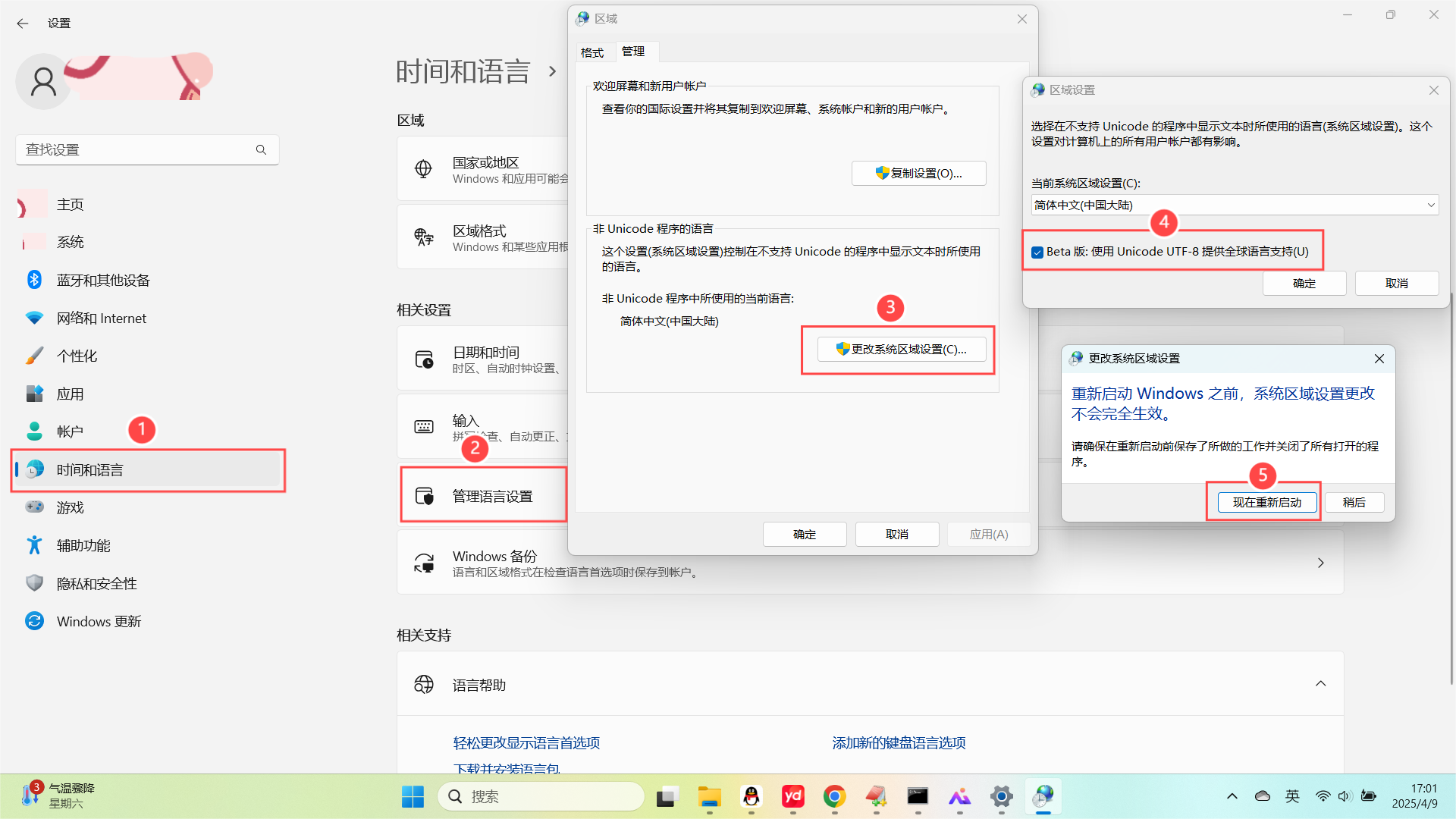Select the 管理 tab
1456x819 pixels.
pos(634,52)
